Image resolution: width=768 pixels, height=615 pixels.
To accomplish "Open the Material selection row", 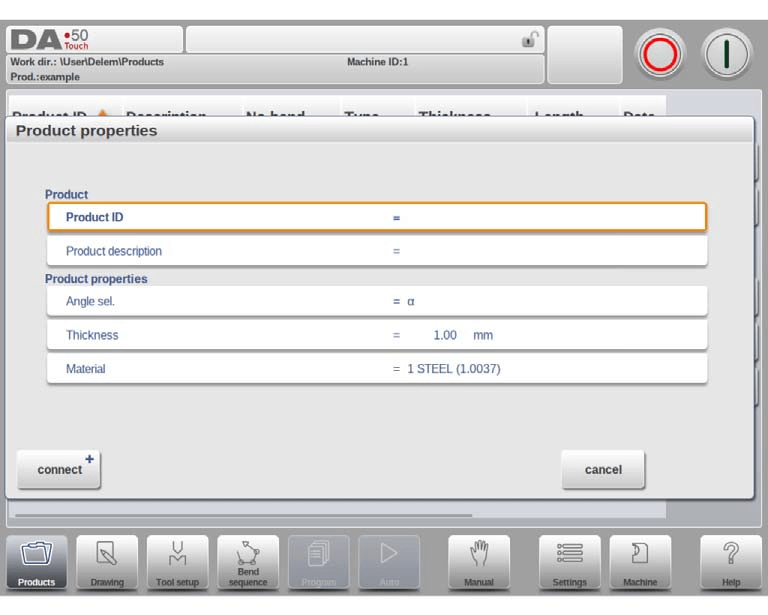I will [377, 369].
